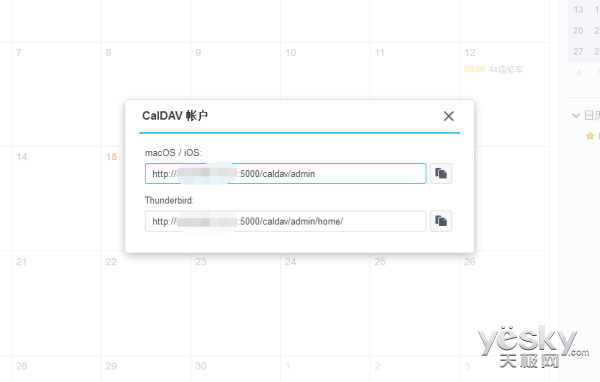Copy the macOS / iOS CalDAV URL

point(441,173)
